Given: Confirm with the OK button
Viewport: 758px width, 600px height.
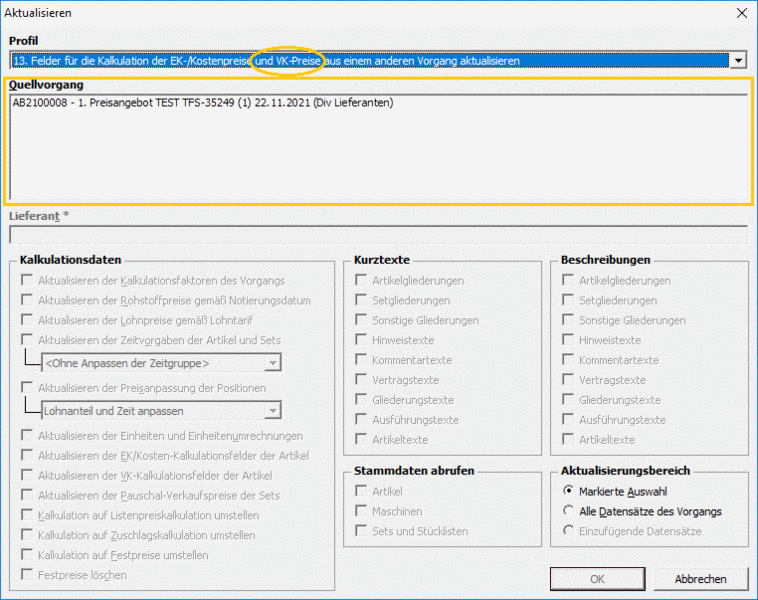Looking at the screenshot, I should tap(598, 579).
